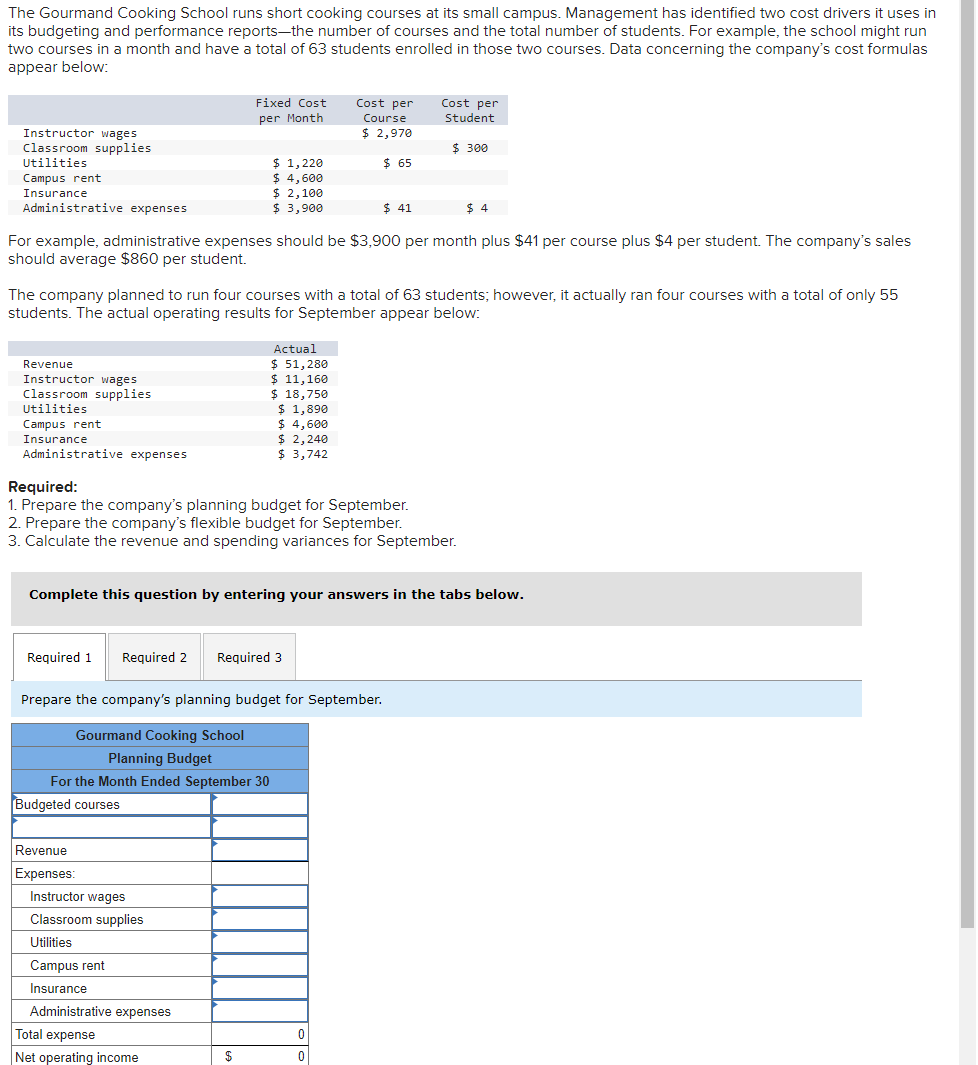Click actual Administrative expenses value $3,742

(303, 454)
